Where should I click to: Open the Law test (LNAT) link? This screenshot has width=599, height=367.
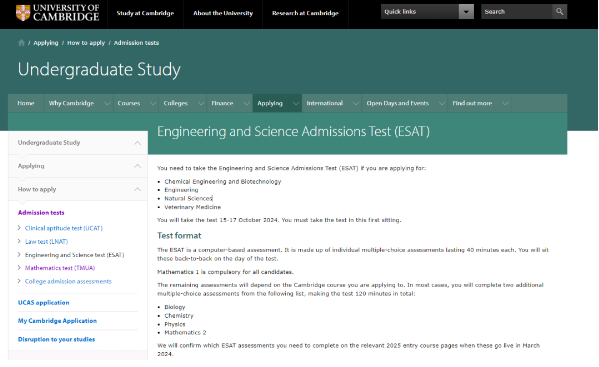(47, 242)
